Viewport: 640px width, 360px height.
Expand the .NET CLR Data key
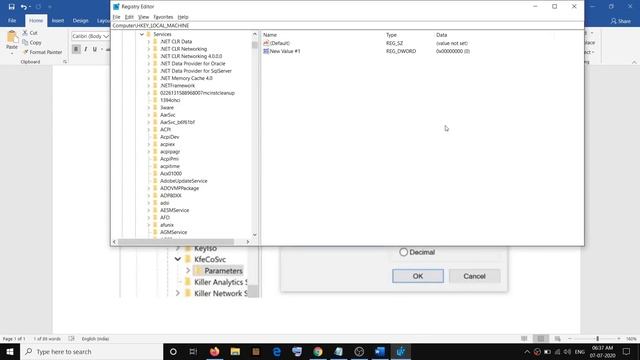(149, 42)
